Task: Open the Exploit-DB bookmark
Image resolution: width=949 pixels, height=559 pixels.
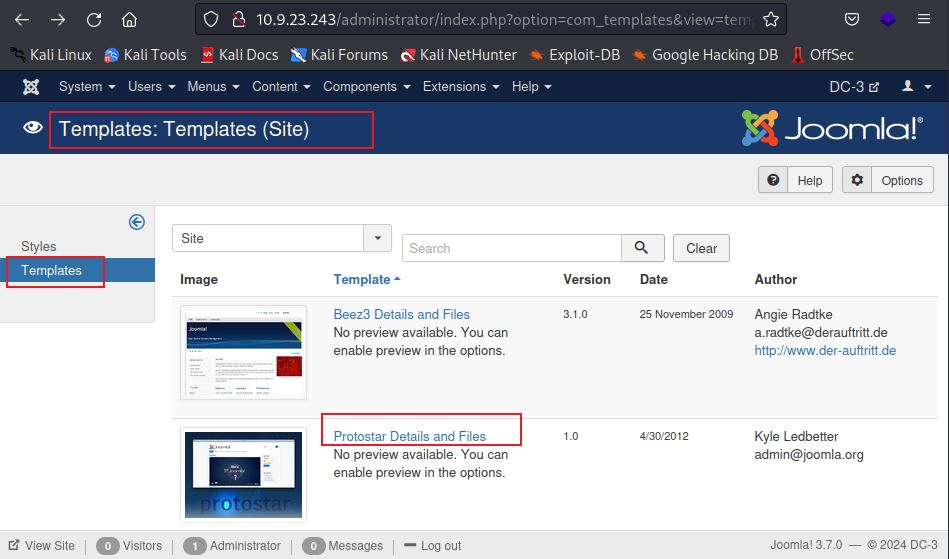Action: [x=574, y=55]
